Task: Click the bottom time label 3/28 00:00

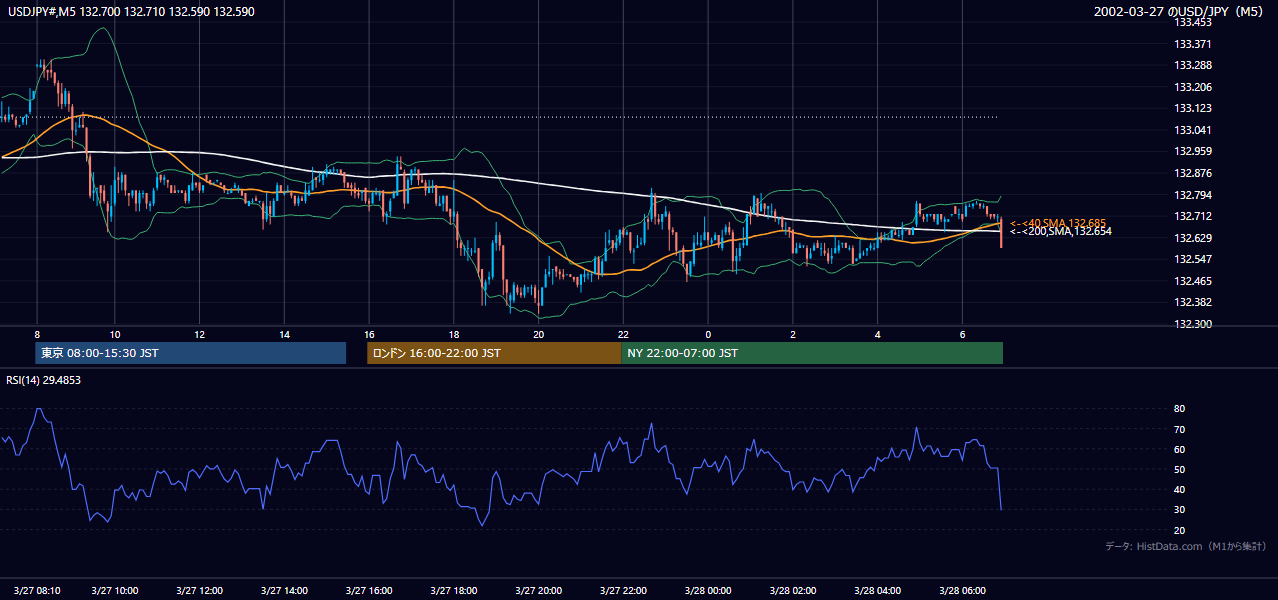Action: click(x=709, y=590)
